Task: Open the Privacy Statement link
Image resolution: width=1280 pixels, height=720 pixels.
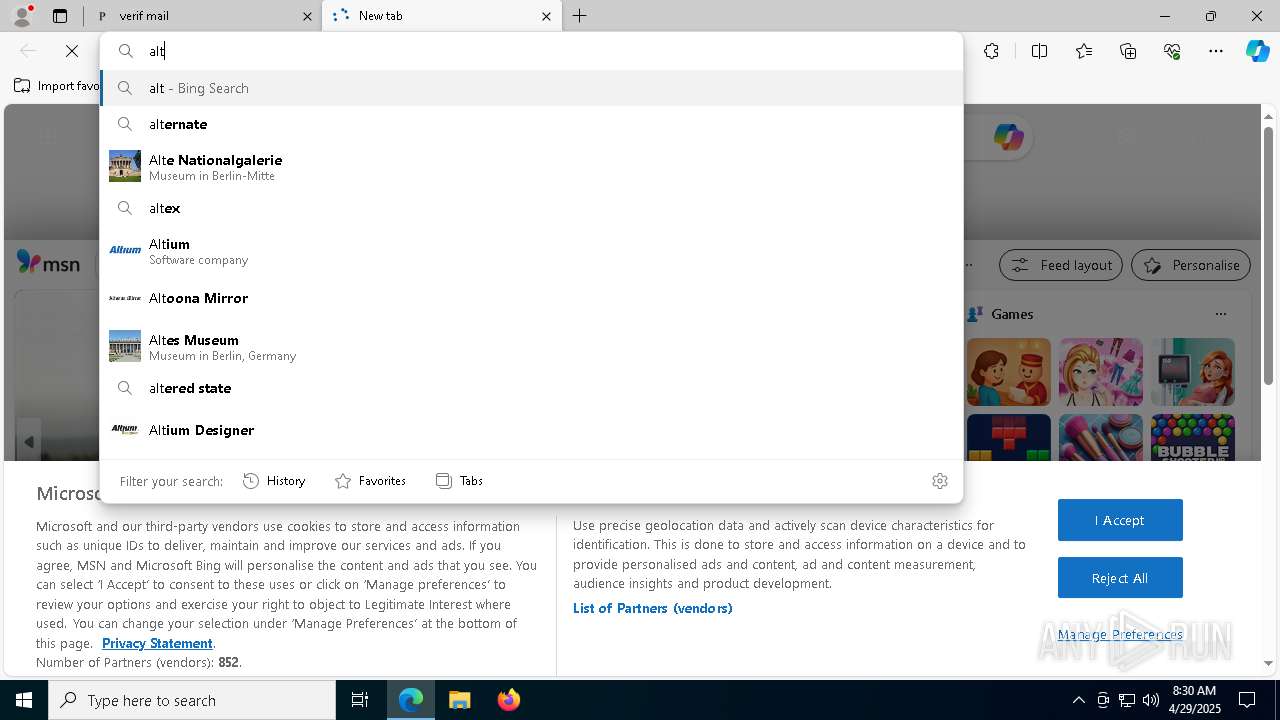Action: [157, 643]
